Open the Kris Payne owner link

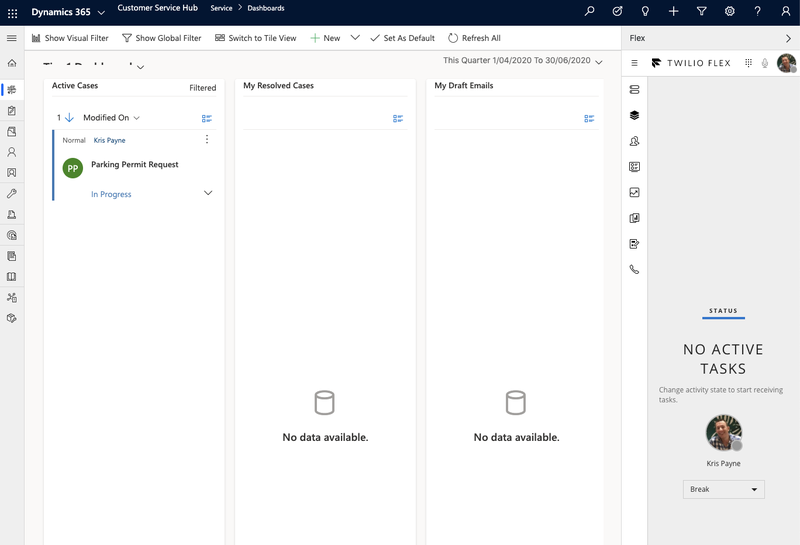[110, 140]
